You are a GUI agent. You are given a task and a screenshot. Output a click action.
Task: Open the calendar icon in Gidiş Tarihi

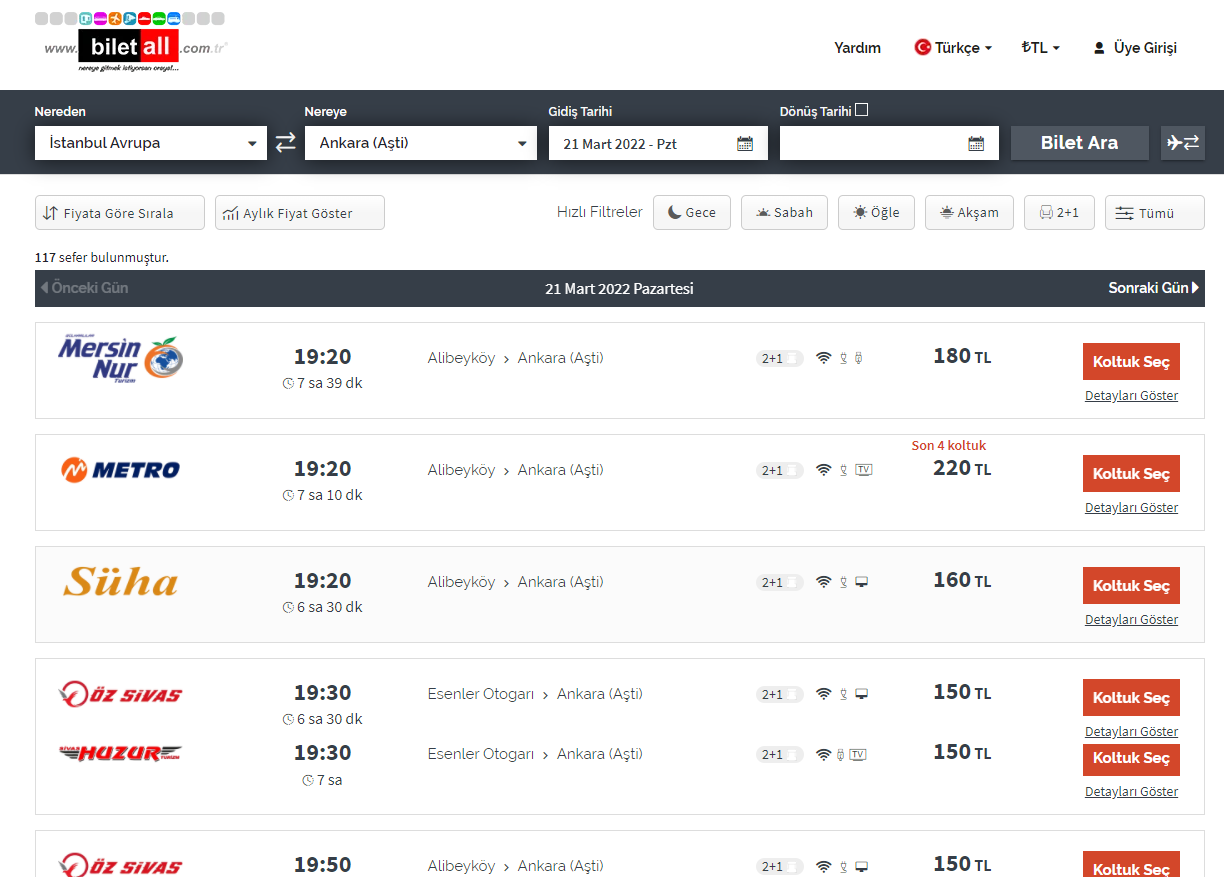tap(745, 143)
